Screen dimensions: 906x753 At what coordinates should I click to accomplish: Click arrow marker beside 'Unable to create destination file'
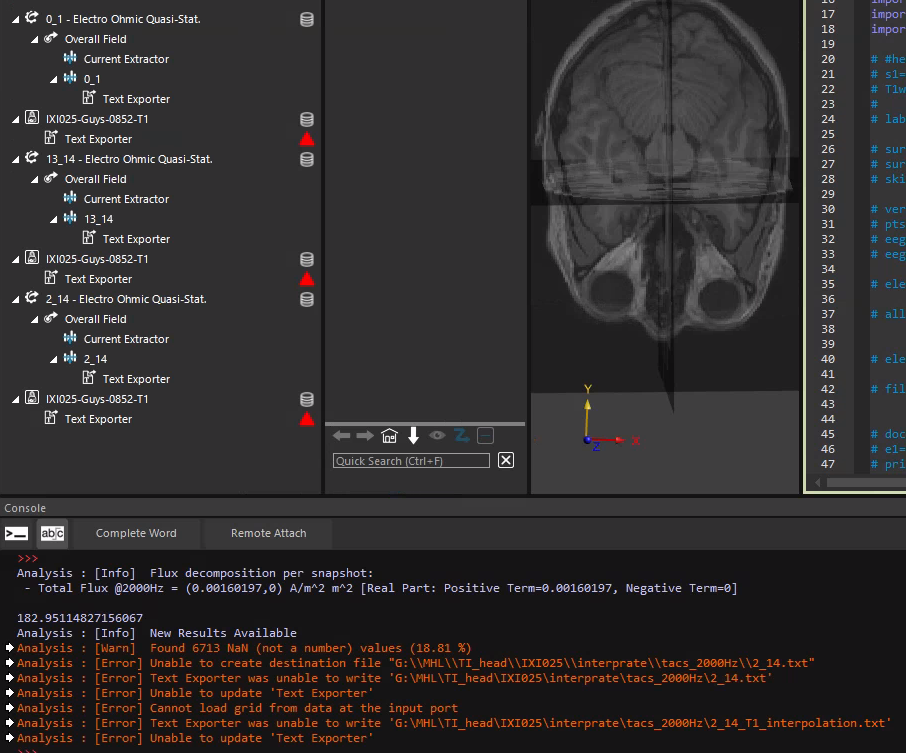click(9, 662)
